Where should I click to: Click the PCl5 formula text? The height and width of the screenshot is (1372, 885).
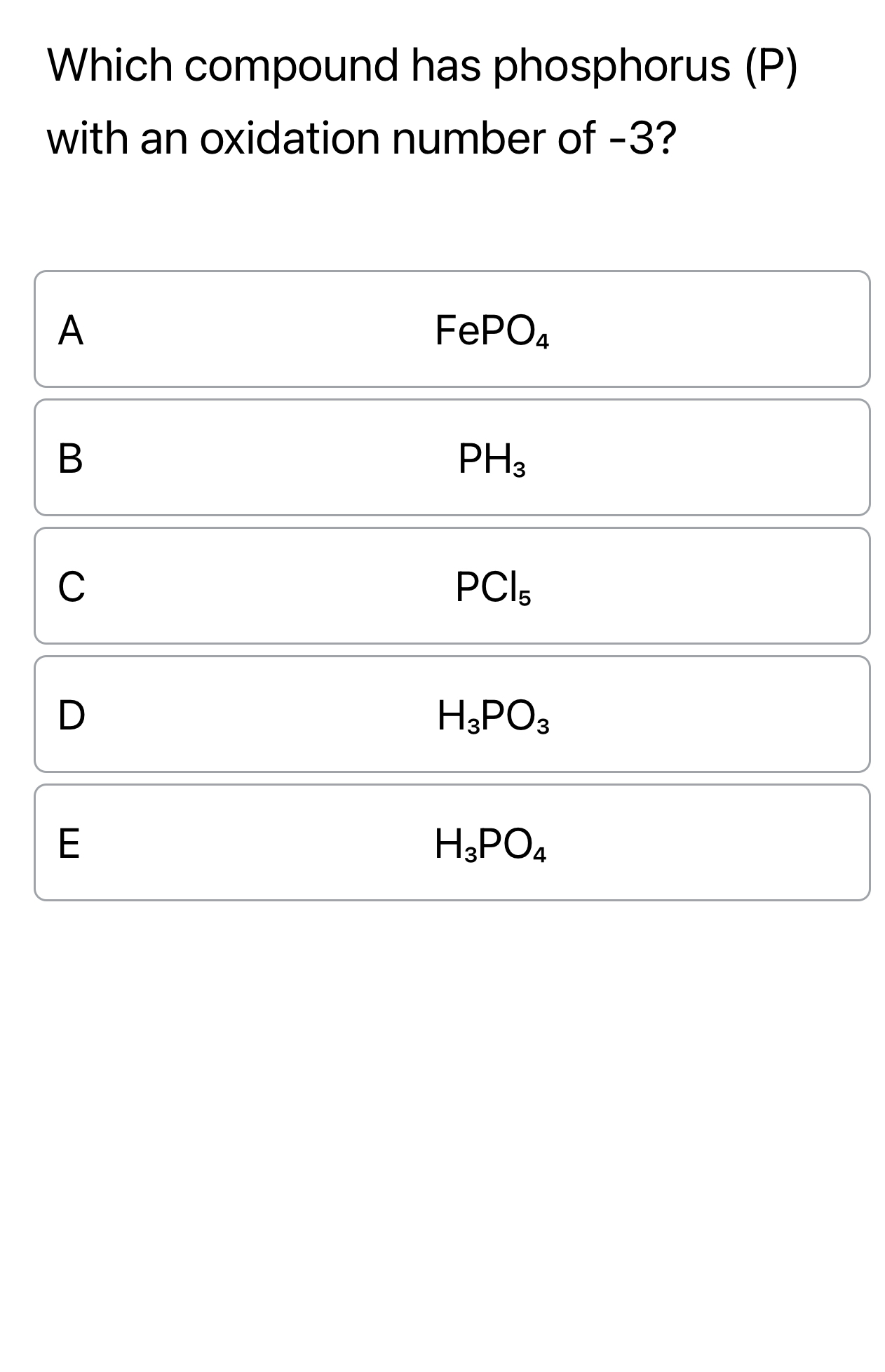tap(493, 587)
